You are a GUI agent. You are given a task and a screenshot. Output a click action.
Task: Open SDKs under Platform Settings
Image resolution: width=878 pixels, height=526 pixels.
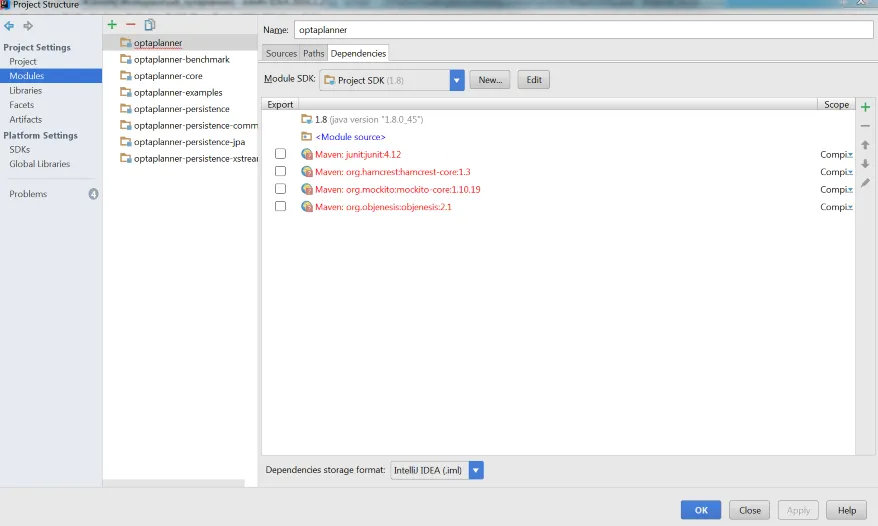pyautogui.click(x=20, y=150)
